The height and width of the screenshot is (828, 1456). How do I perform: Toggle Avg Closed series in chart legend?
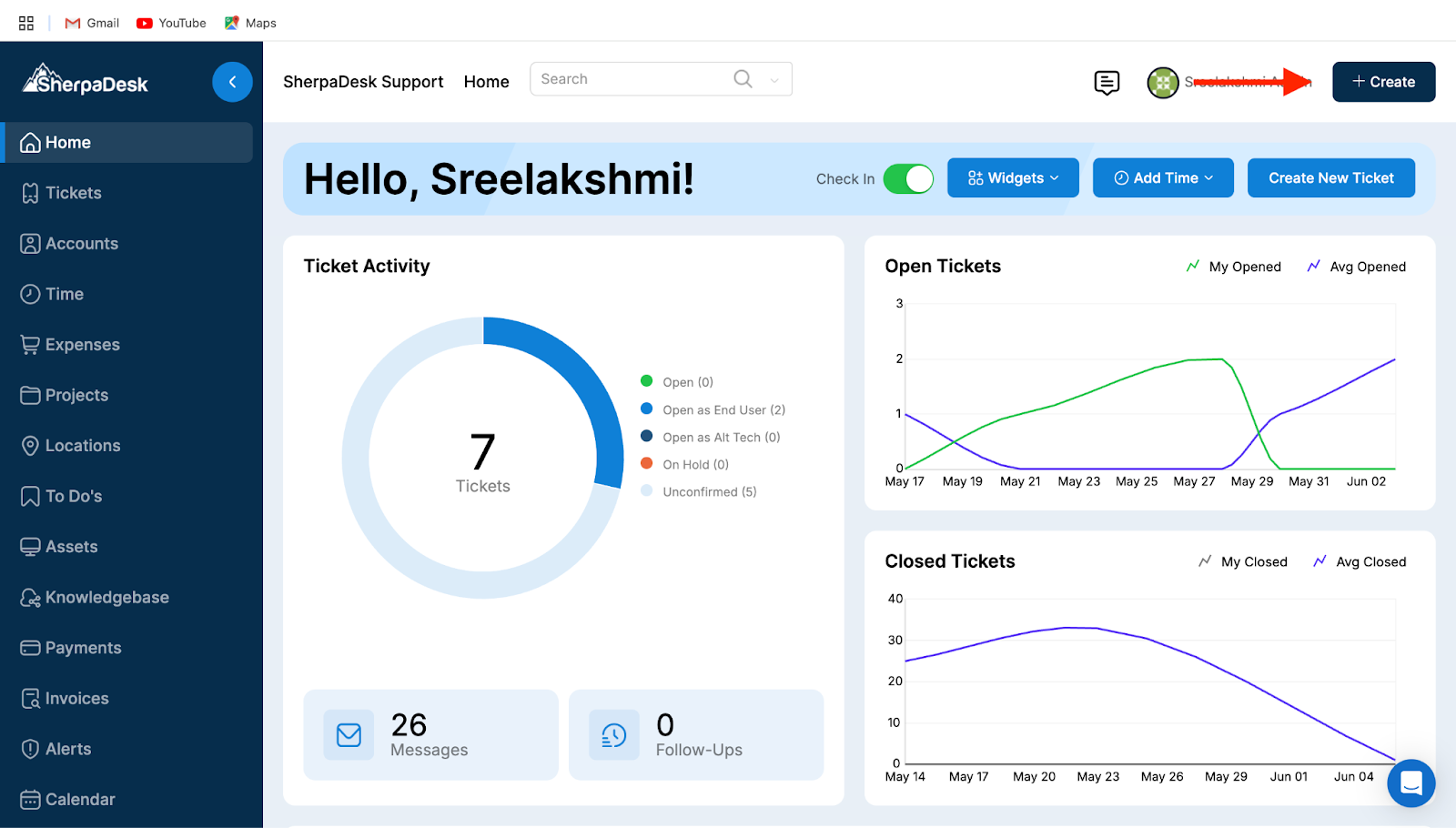click(1360, 562)
